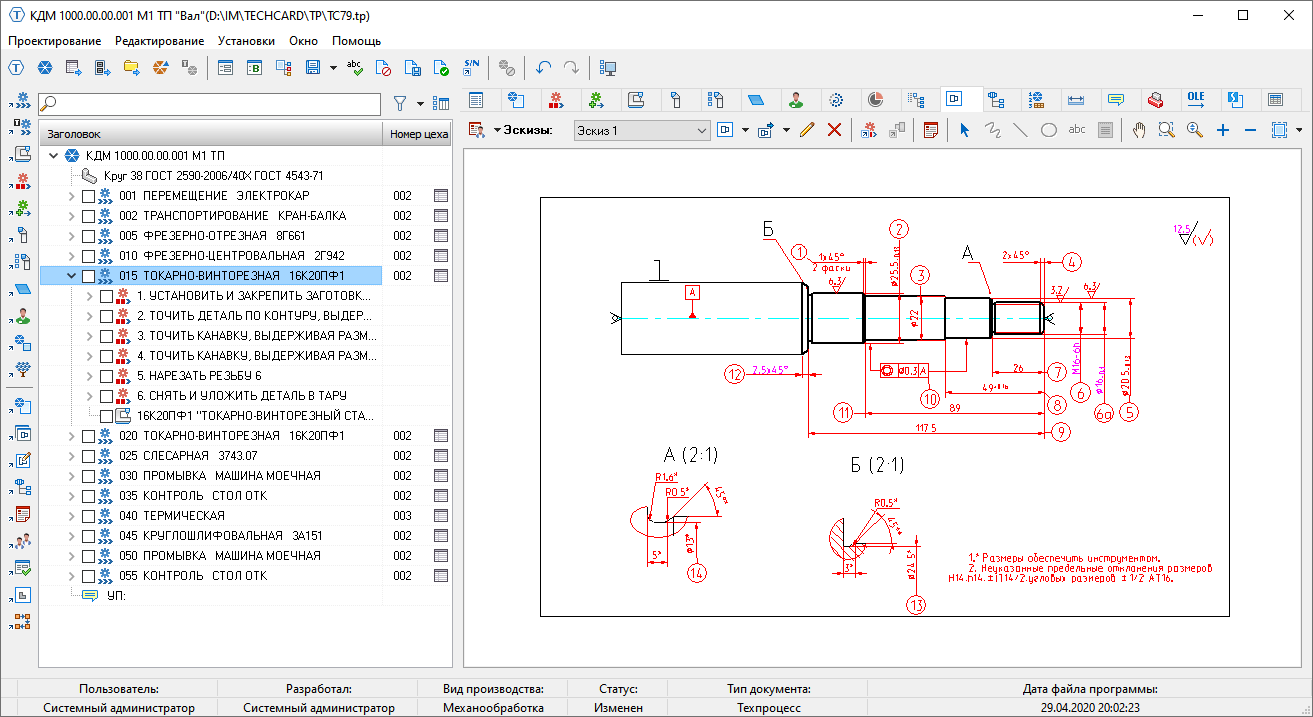The height and width of the screenshot is (717, 1313).
Task: Tick checkbox of 040 ТЕРМИЧЕСКАЯ operation
Action: [88, 516]
